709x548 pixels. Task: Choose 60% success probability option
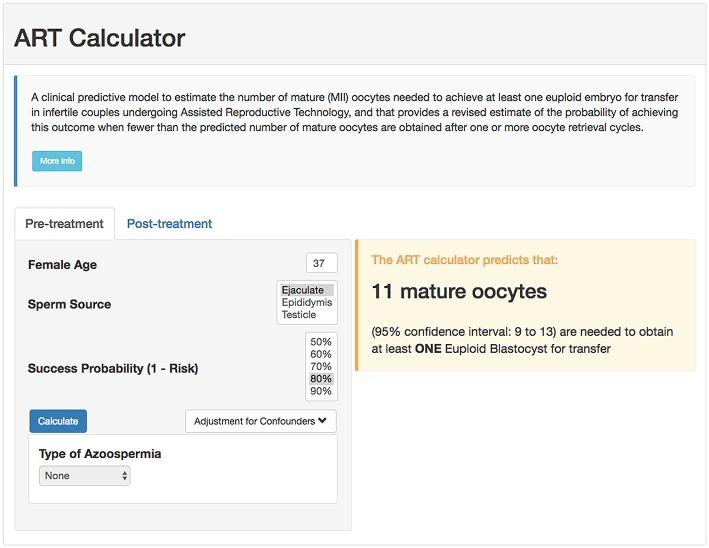tap(321, 354)
